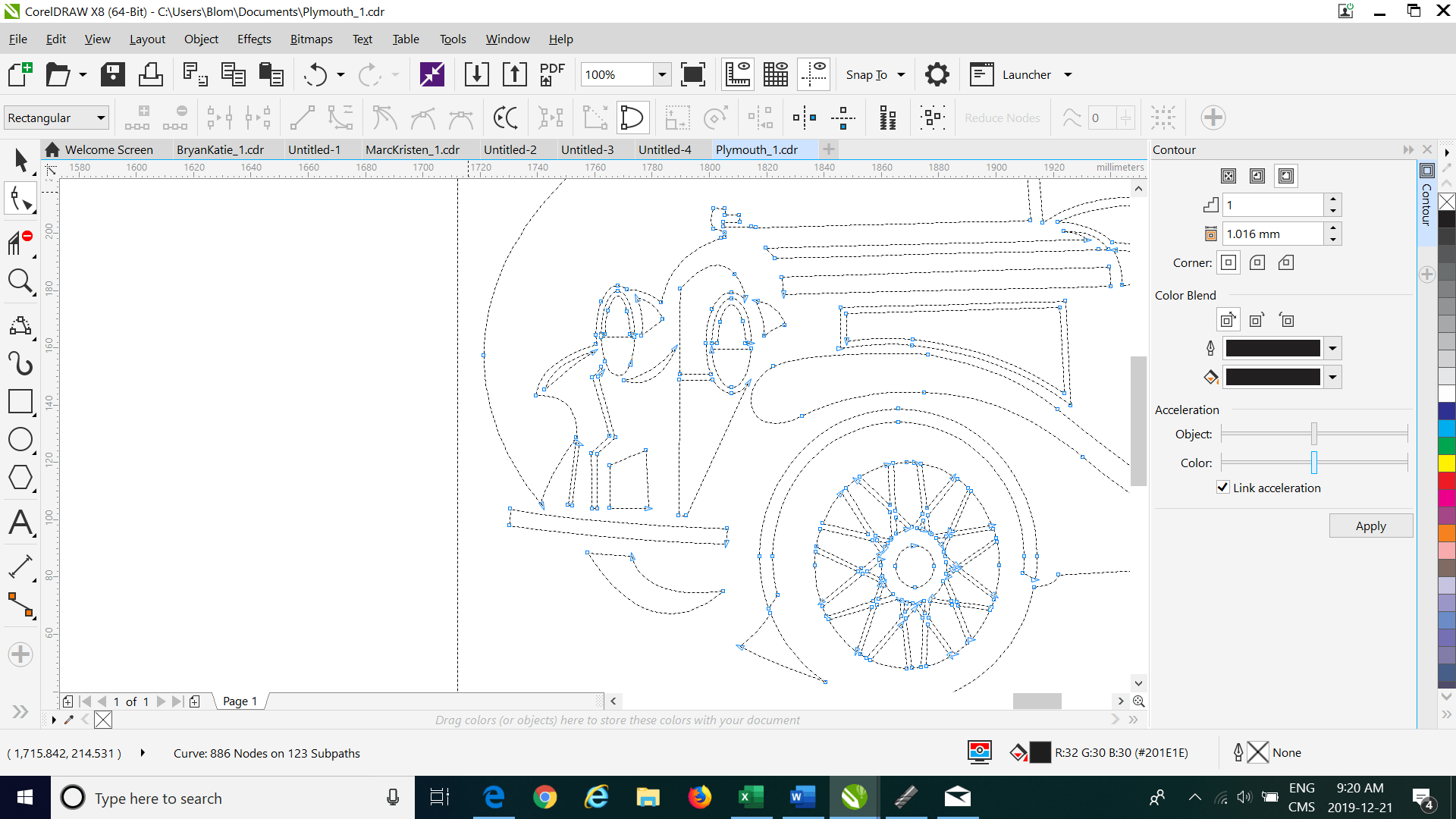Open the Effects menu
1456x819 pixels.
[253, 39]
